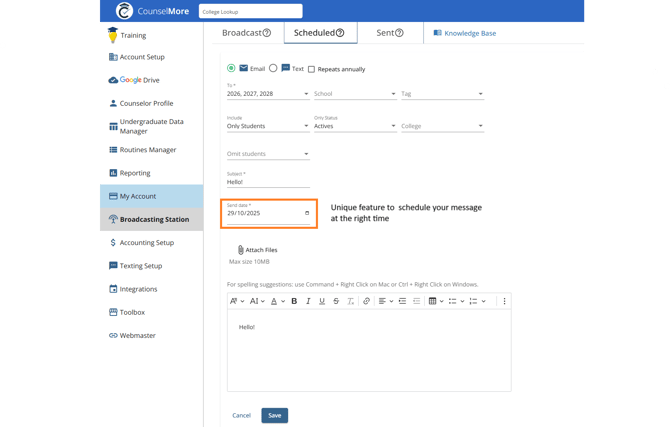This screenshot has width=670, height=427.
Task: Insert a link using the link icon
Action: (366, 301)
